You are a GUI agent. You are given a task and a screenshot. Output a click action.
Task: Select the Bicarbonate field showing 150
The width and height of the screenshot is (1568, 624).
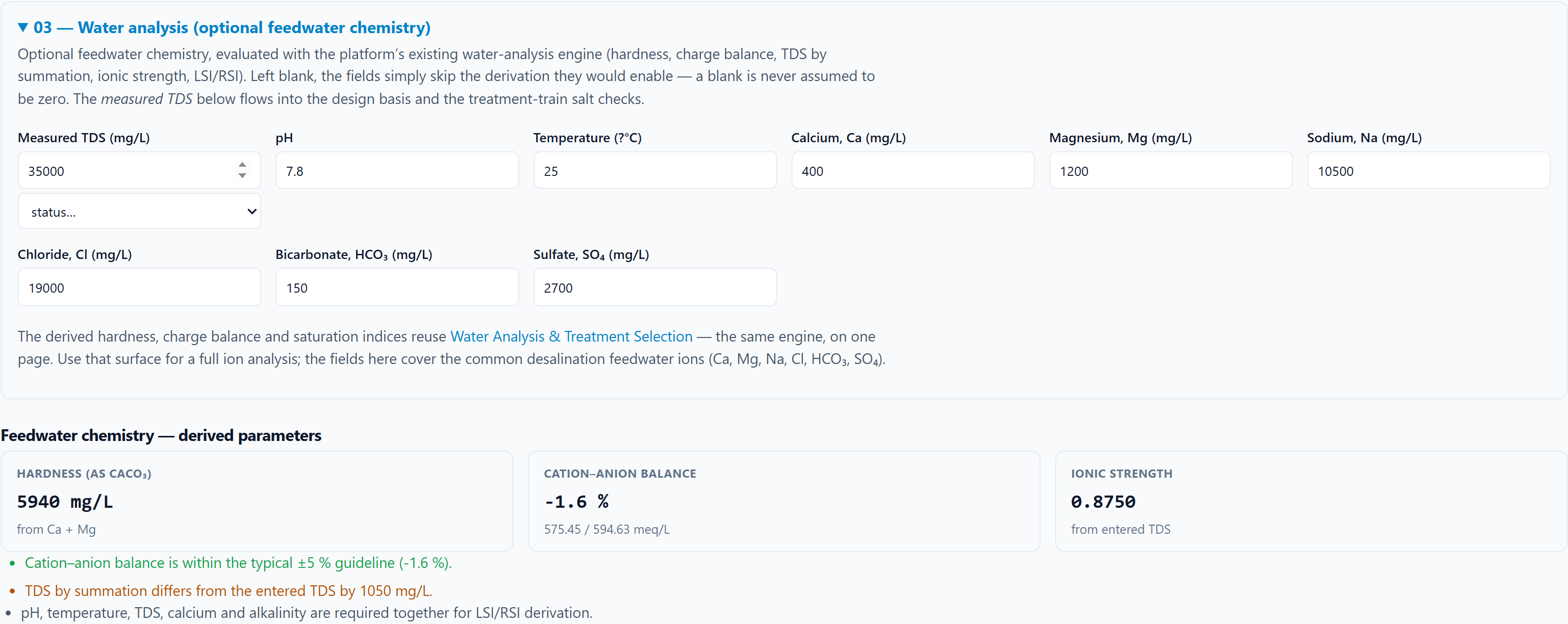tap(397, 288)
